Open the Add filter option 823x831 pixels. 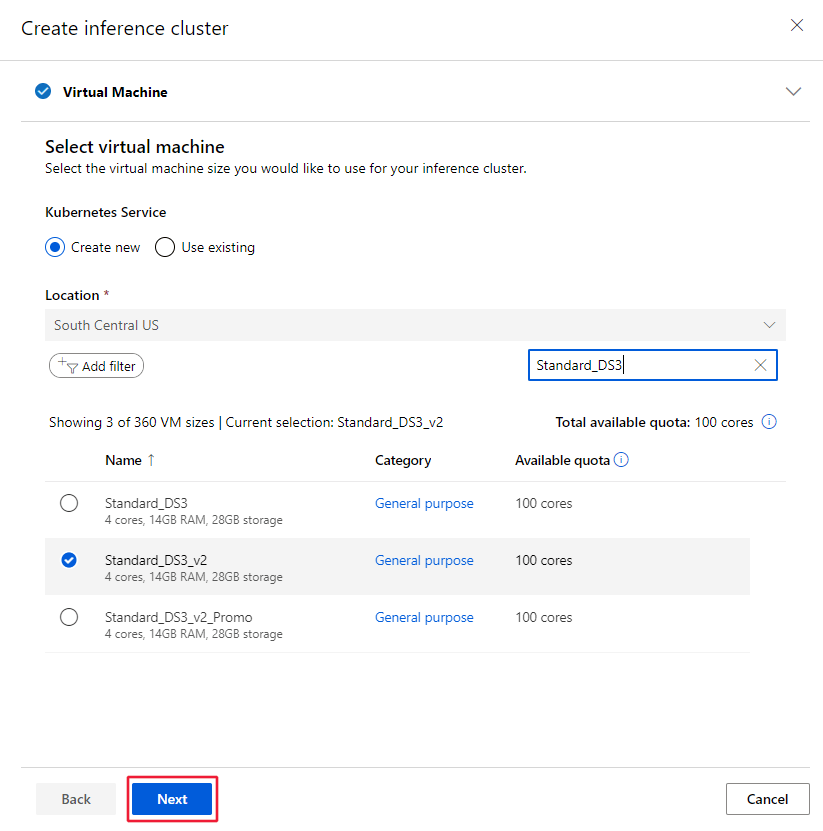point(96,365)
